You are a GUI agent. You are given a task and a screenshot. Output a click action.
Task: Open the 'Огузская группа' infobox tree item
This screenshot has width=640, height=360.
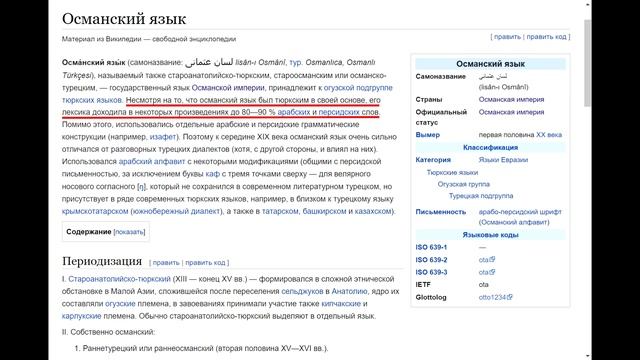pos(464,184)
